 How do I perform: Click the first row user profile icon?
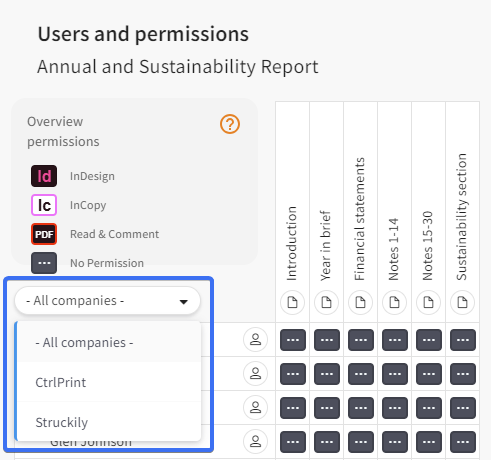coord(255,340)
